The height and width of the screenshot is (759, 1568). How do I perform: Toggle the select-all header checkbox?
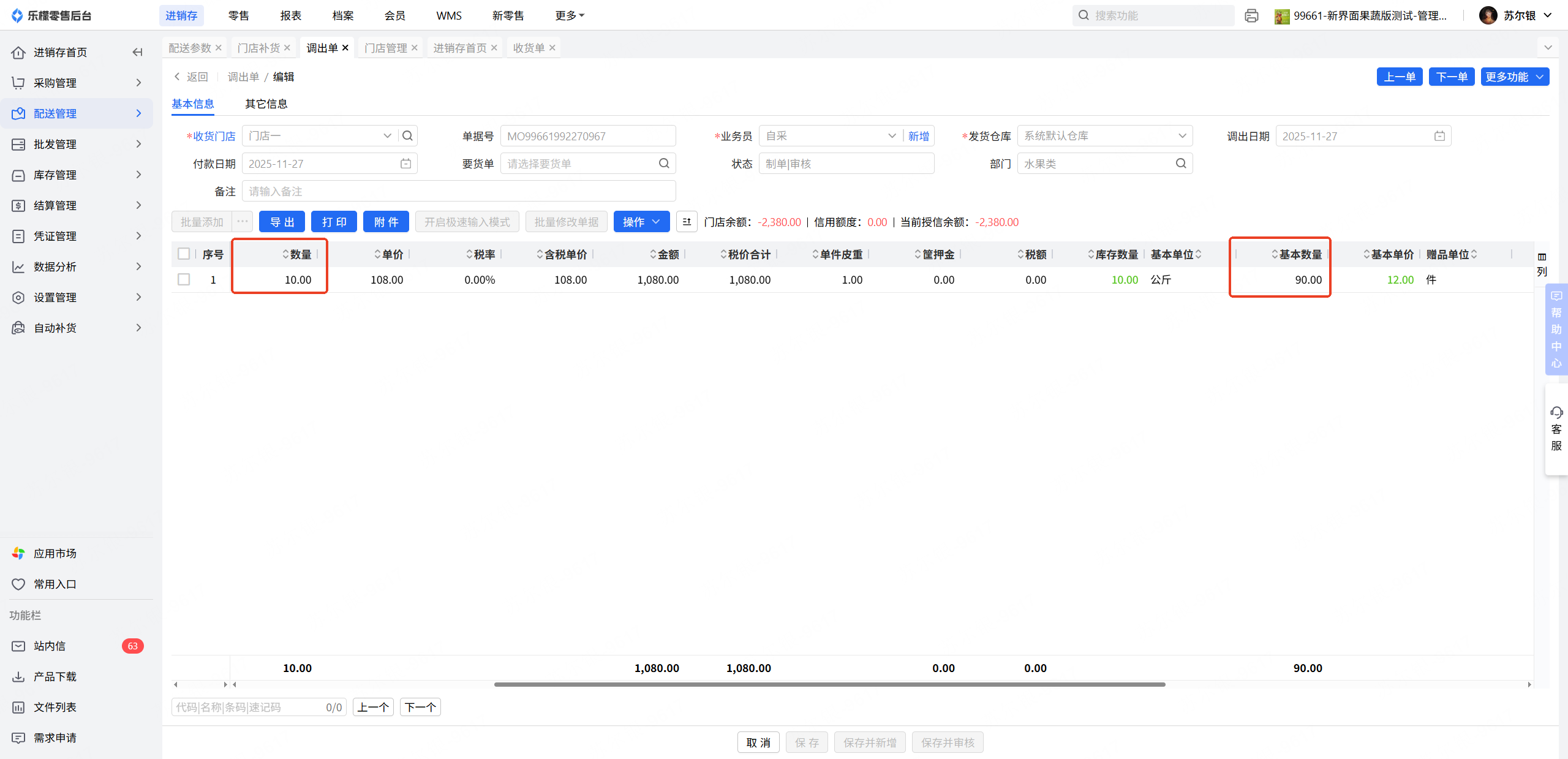click(184, 254)
